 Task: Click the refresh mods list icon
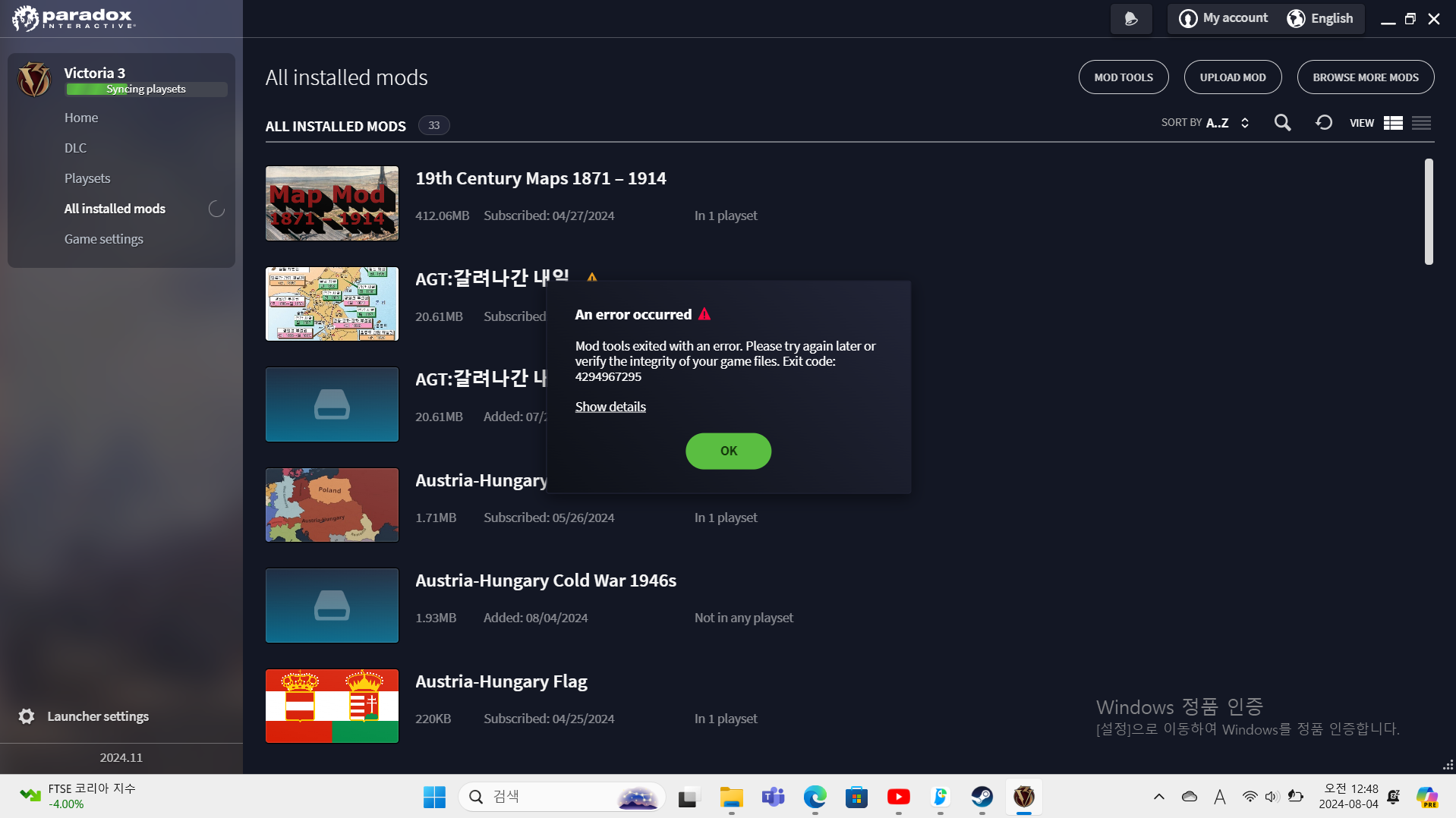point(1324,123)
